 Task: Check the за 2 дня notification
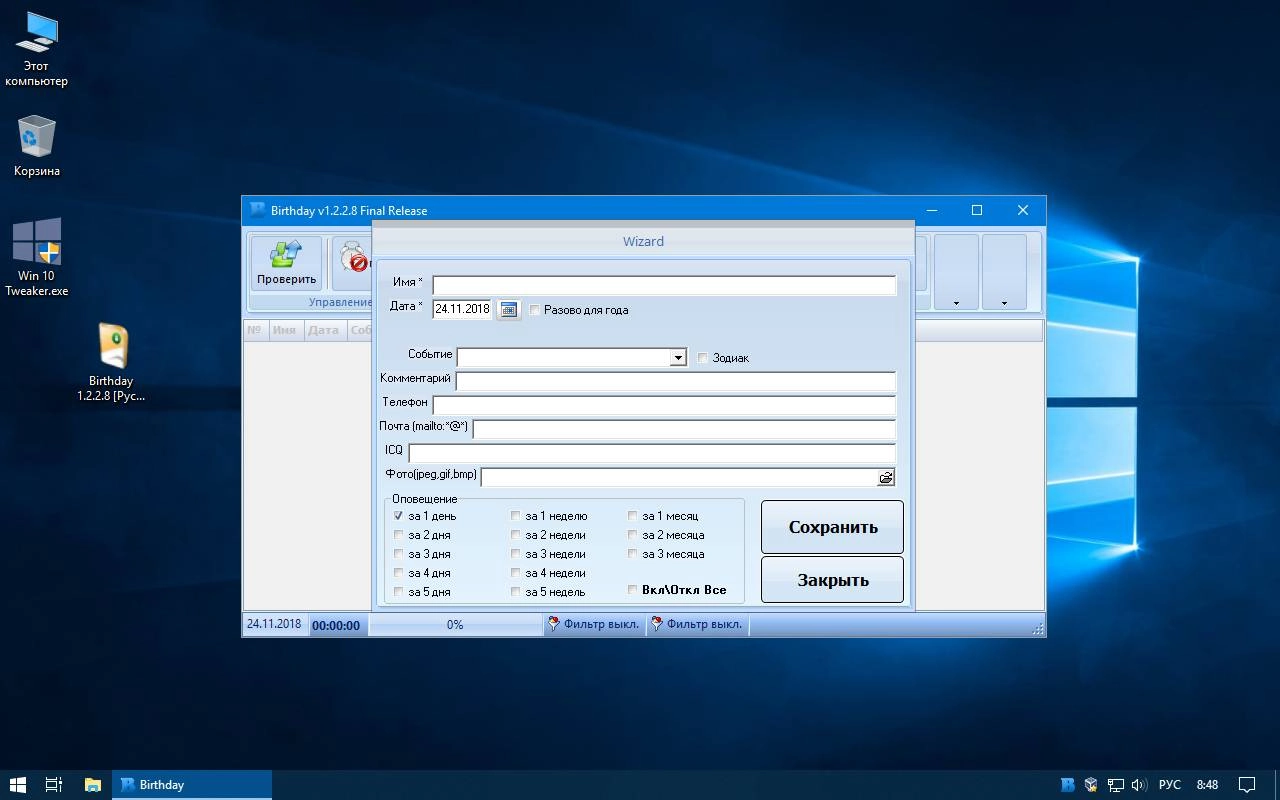coord(399,535)
